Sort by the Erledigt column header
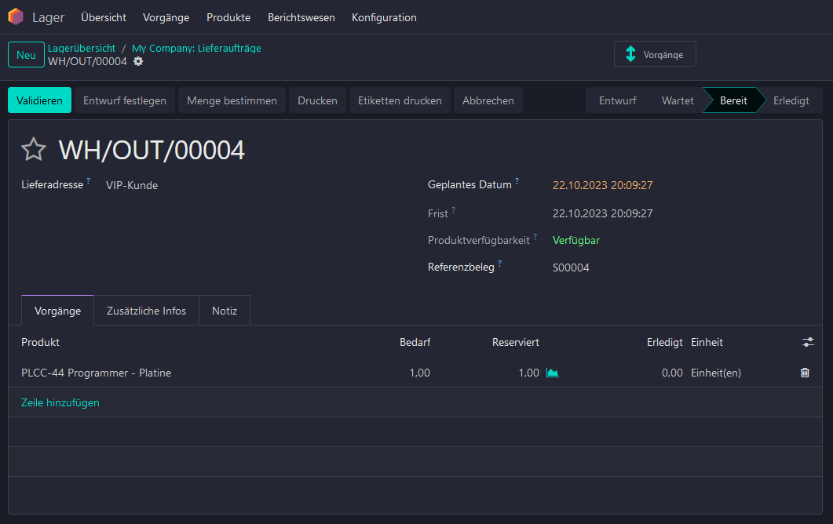 click(x=665, y=342)
